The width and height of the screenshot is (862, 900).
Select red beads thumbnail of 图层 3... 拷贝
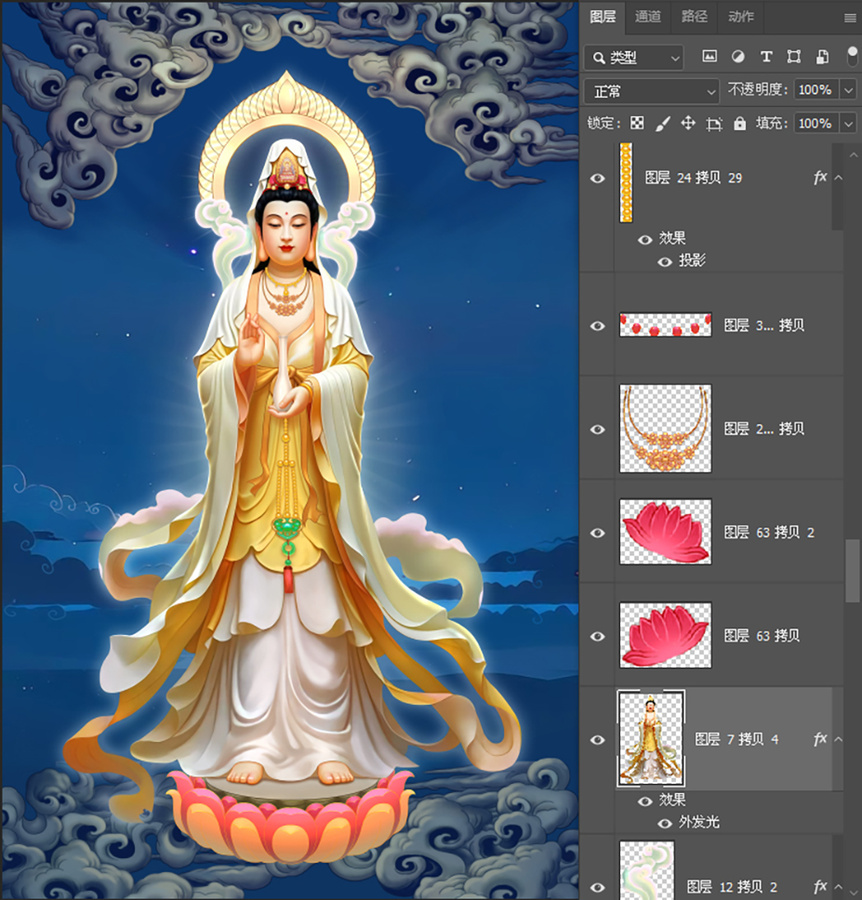tap(666, 325)
